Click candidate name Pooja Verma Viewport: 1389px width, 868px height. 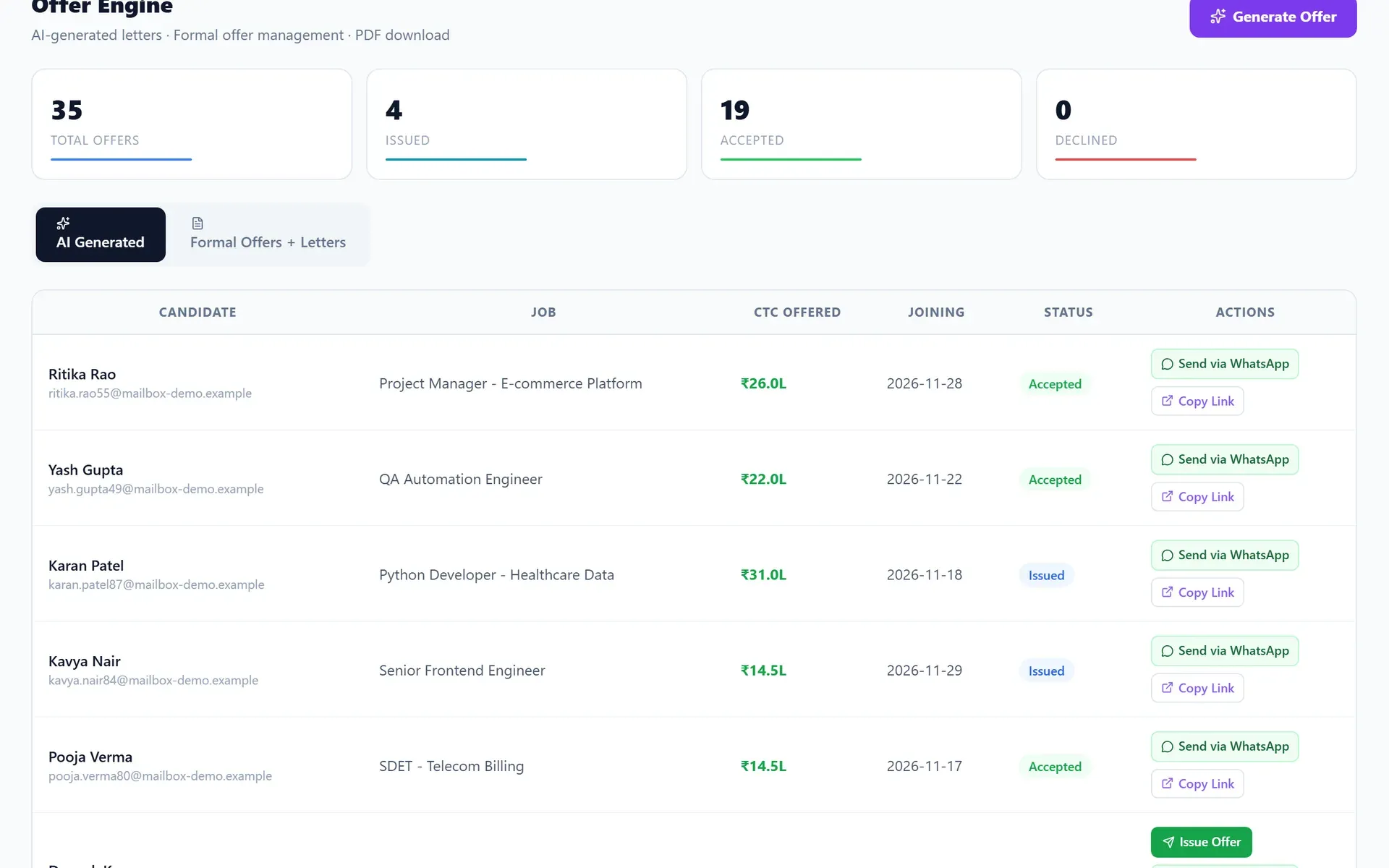coord(90,757)
